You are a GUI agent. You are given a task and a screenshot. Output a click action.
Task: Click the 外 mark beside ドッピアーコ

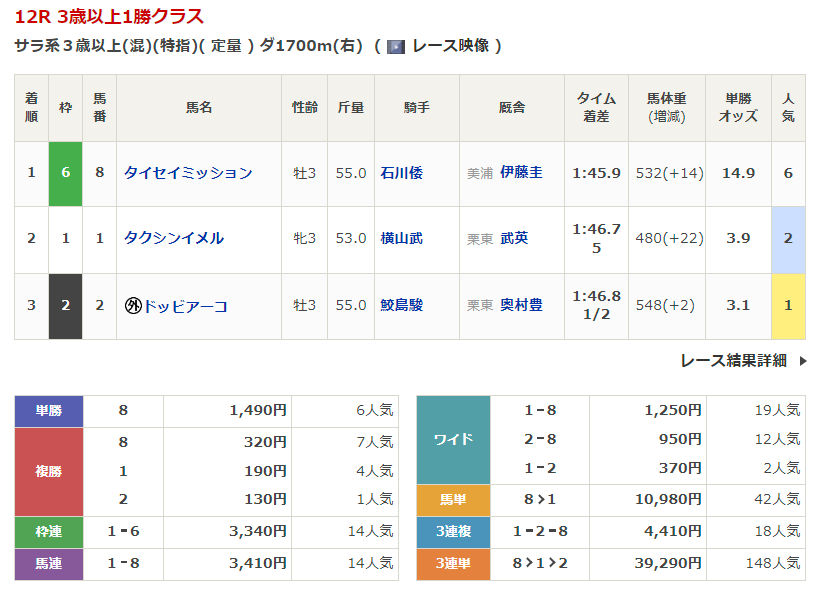click(x=132, y=306)
